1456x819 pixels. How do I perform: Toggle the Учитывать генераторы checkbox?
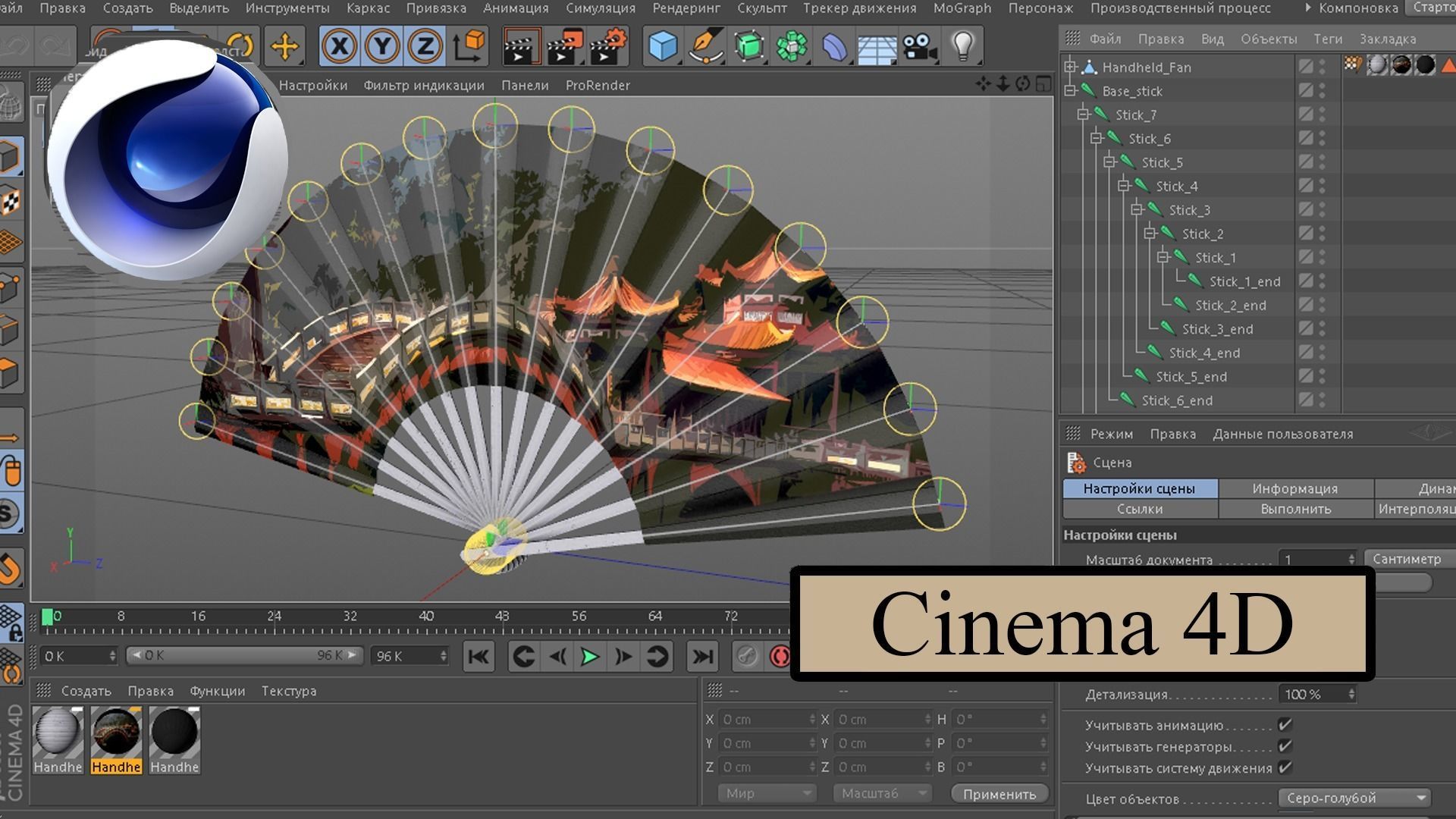1285,746
